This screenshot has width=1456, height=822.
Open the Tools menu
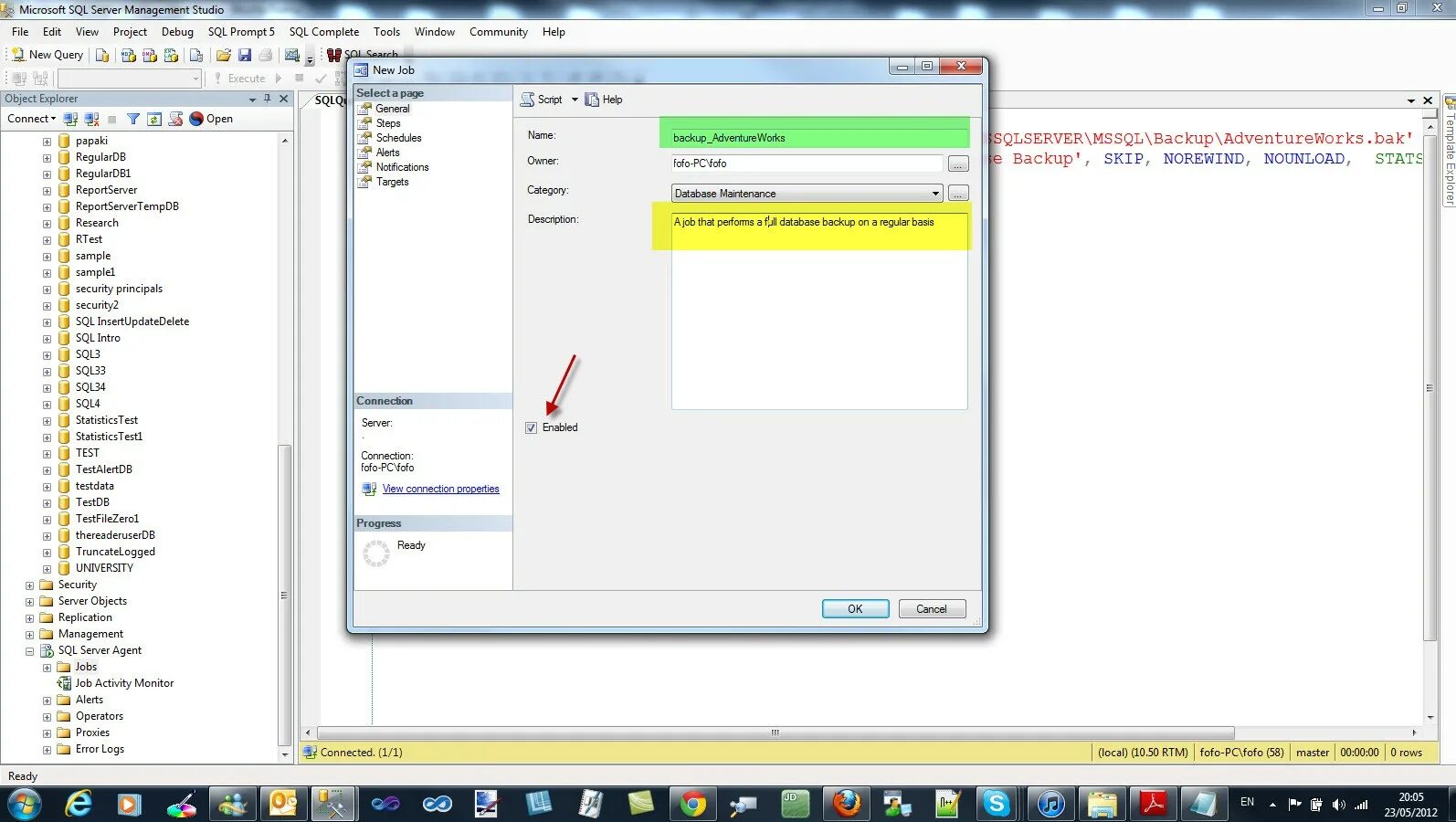click(386, 32)
